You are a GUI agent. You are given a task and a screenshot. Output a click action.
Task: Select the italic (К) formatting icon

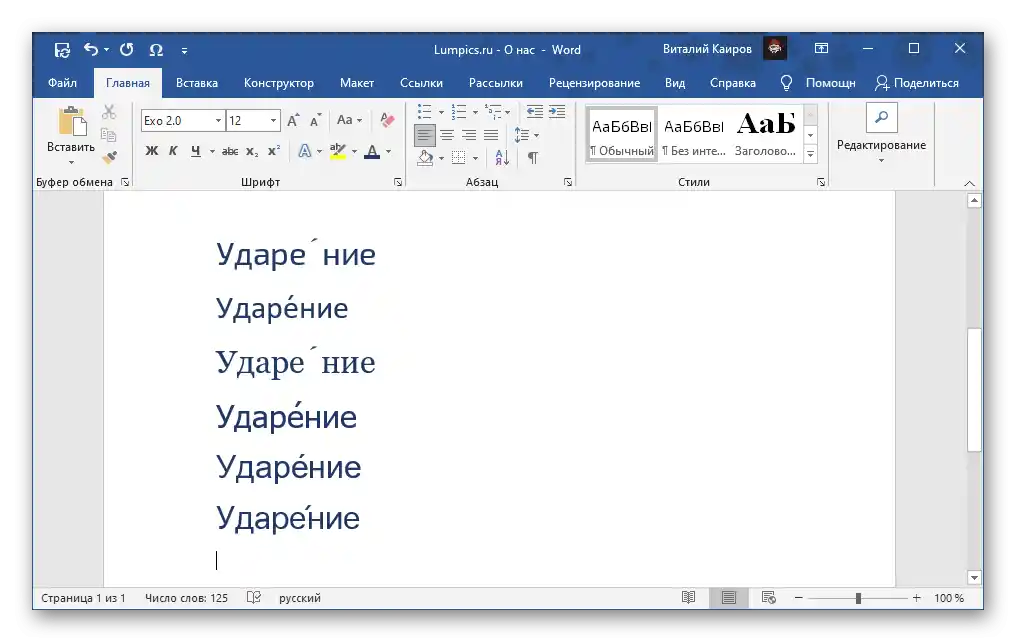(x=174, y=149)
